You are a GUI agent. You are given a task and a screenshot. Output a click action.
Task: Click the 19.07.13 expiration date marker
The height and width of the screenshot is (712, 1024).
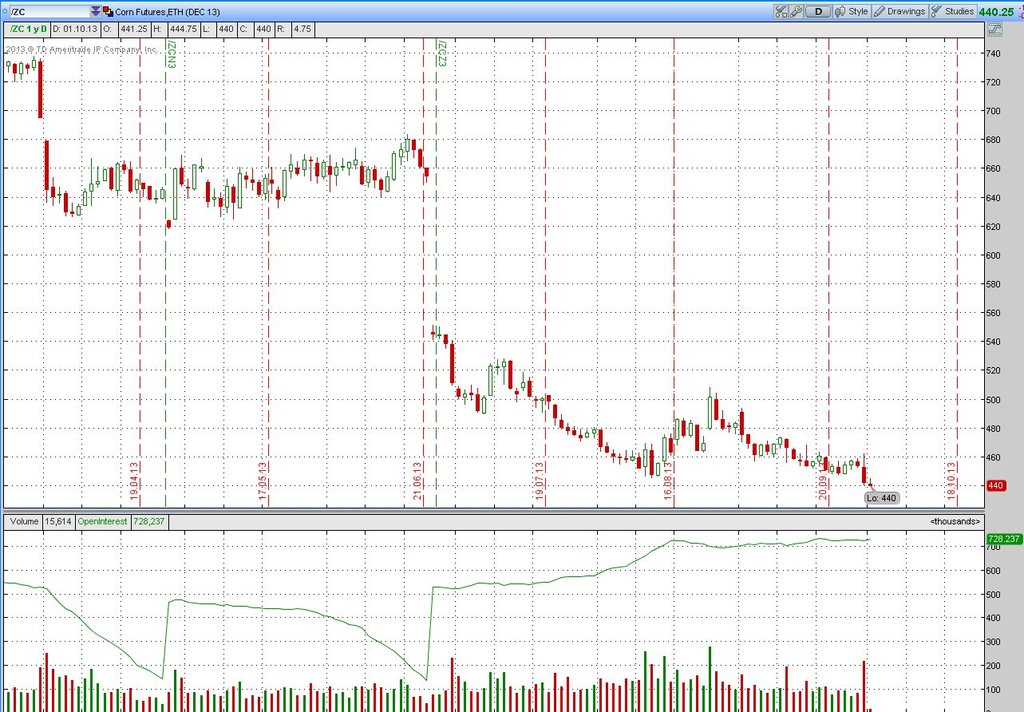pyautogui.click(x=539, y=481)
